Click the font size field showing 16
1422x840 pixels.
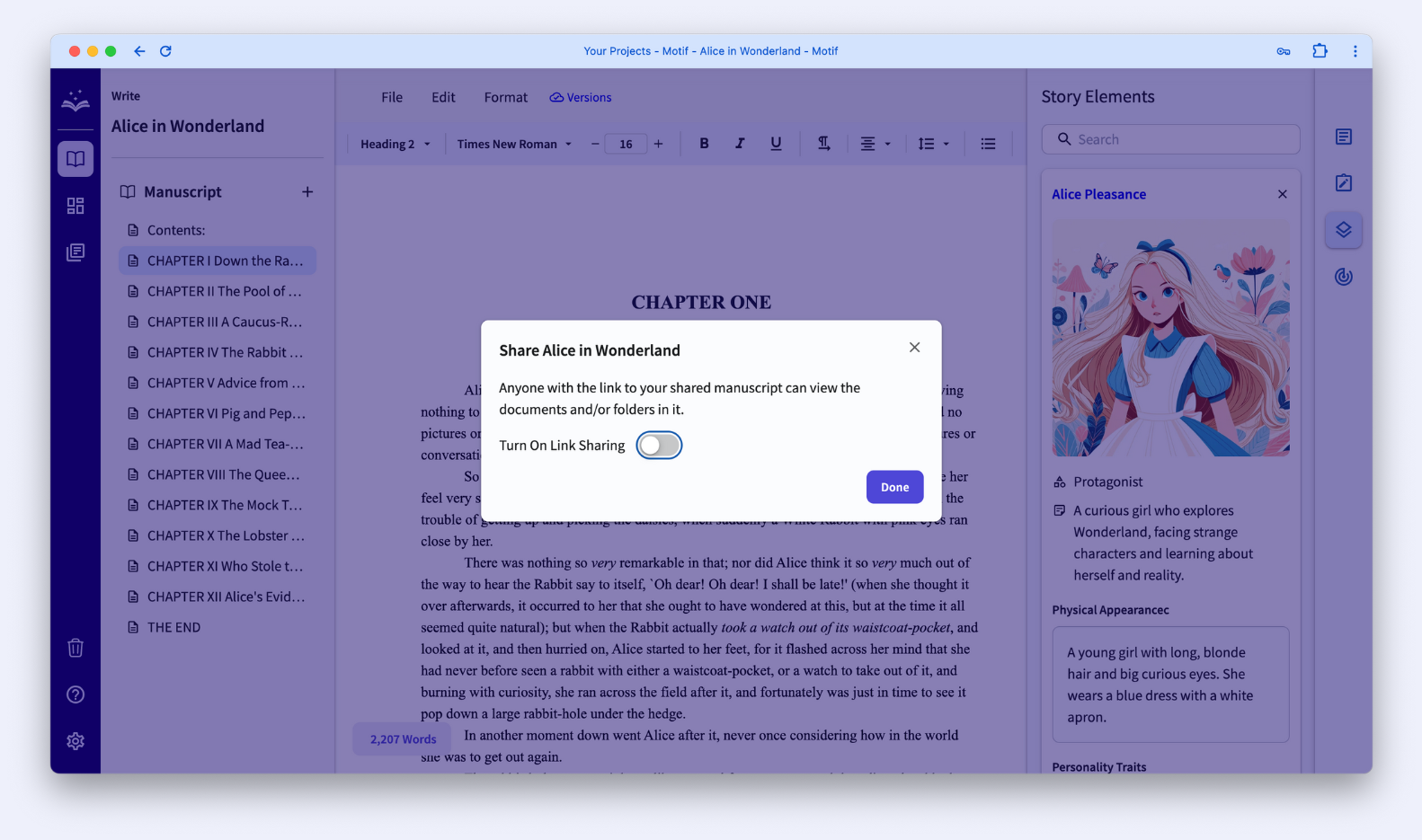coord(626,144)
